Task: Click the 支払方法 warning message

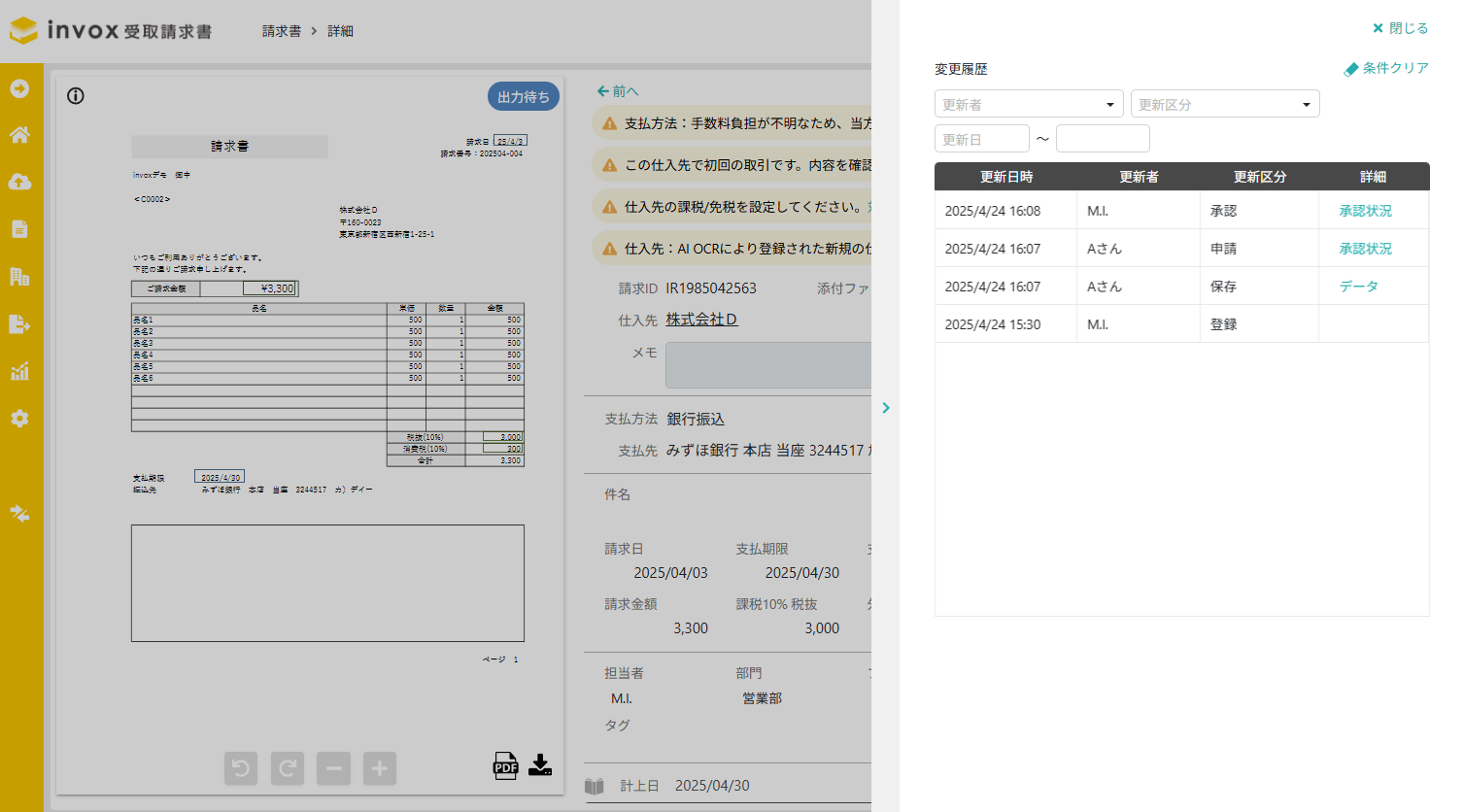Action: [732, 123]
